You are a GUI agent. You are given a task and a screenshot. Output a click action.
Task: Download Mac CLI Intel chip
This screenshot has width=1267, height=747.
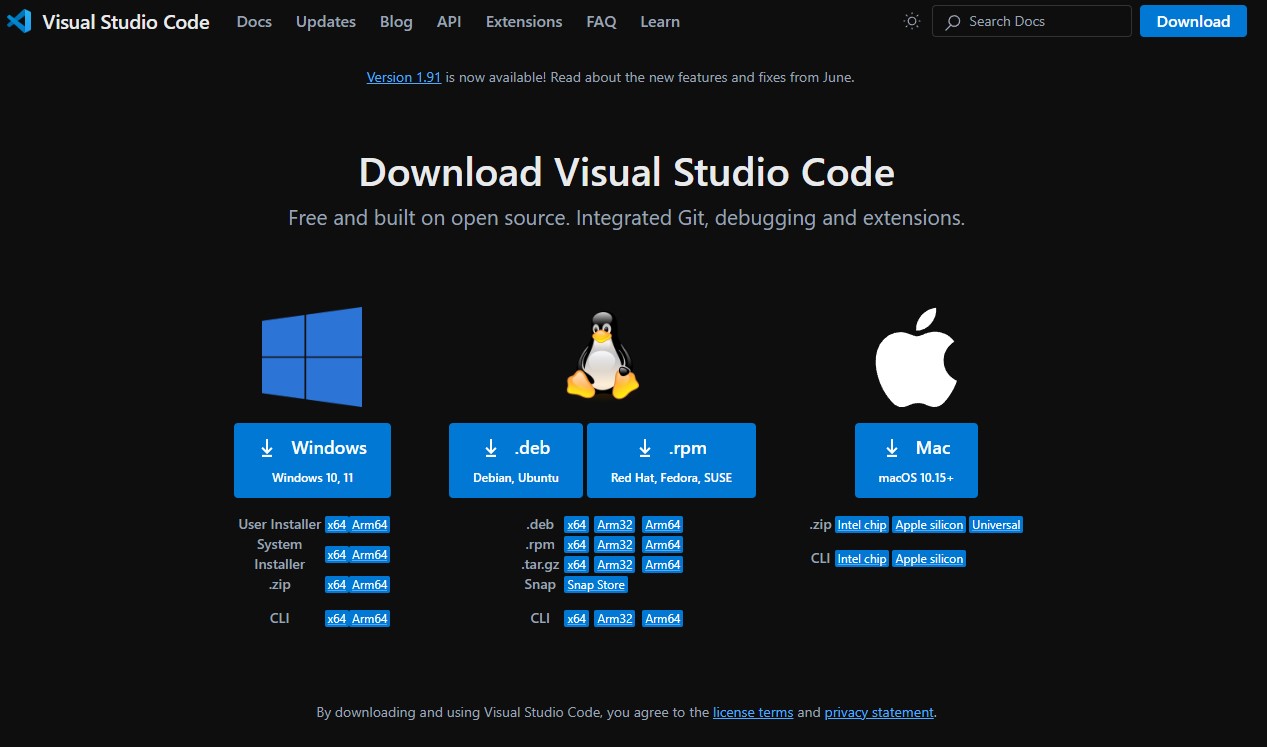tap(862, 559)
